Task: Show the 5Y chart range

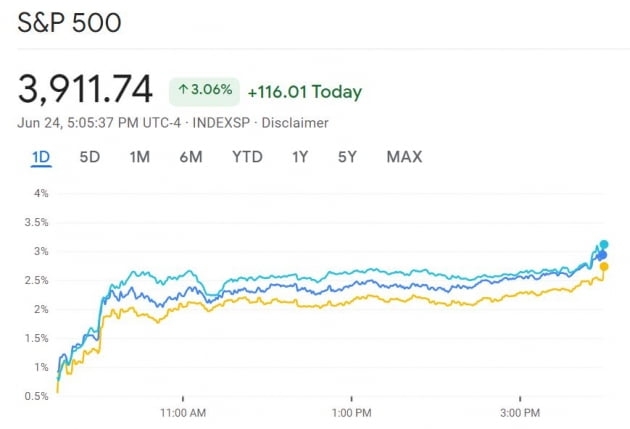Action: pyautogui.click(x=347, y=157)
